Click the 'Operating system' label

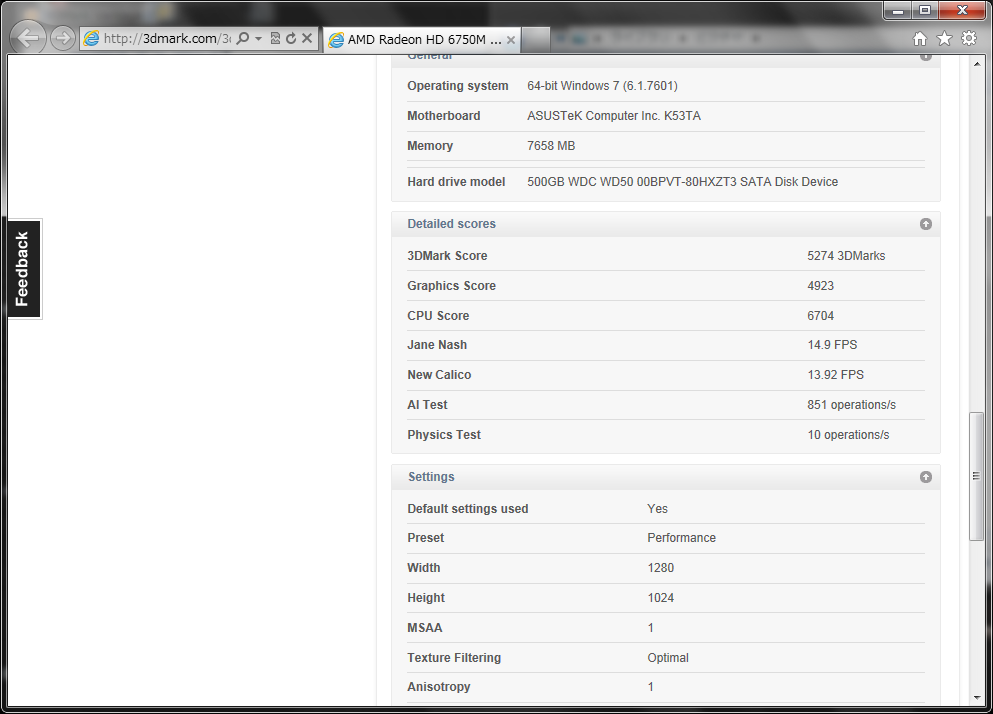click(x=457, y=86)
